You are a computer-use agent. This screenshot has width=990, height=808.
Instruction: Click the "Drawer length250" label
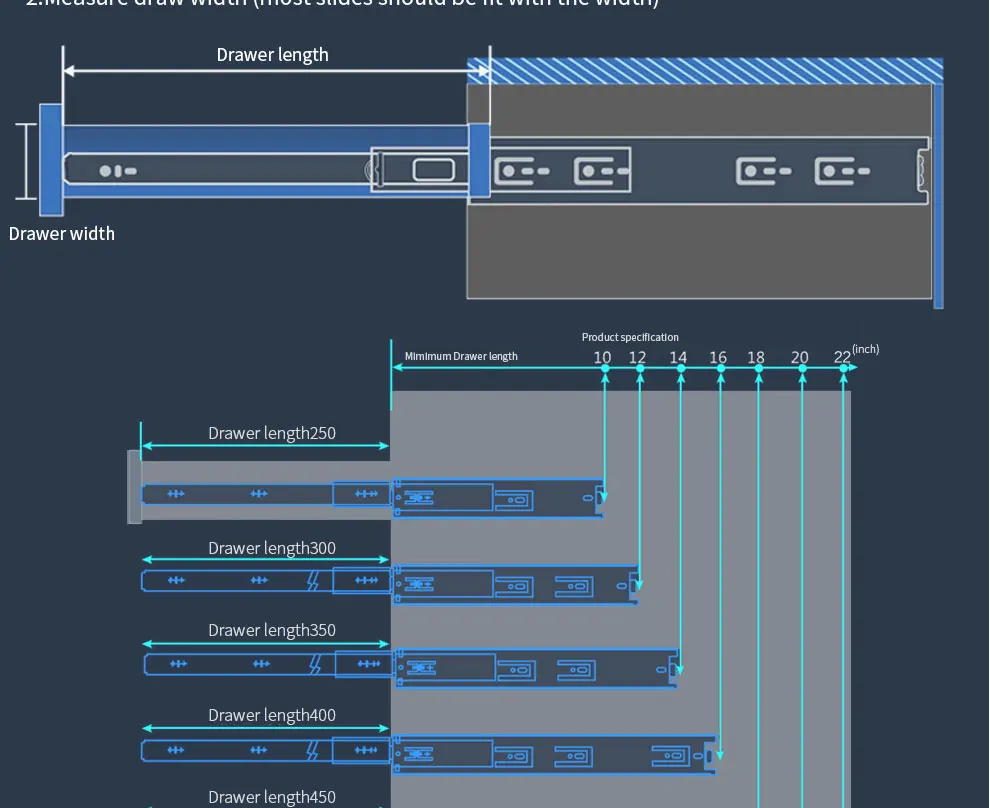point(272,433)
